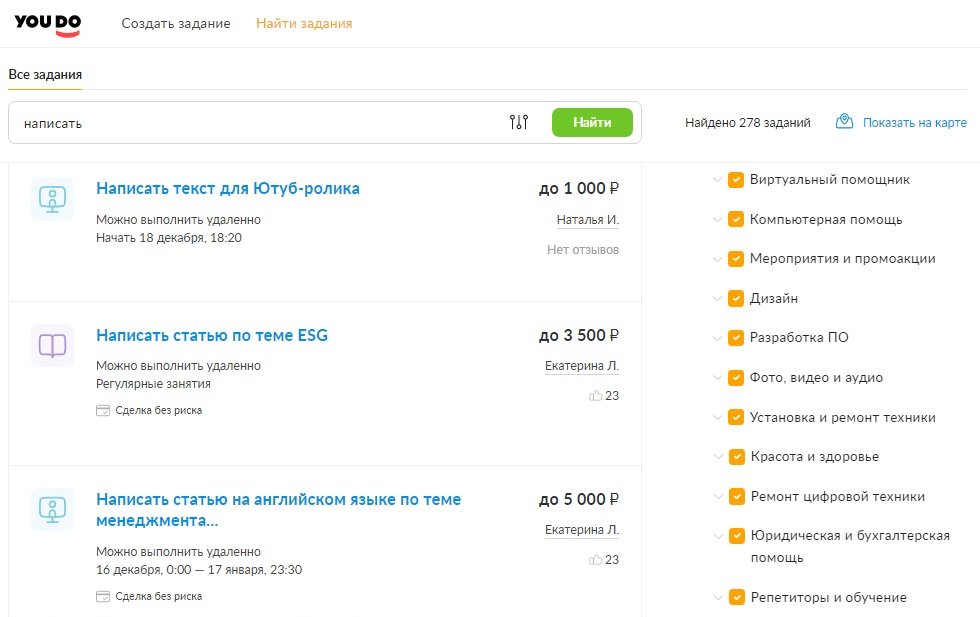Open Показать на карте link
This screenshot has width=980, height=617.
914,123
